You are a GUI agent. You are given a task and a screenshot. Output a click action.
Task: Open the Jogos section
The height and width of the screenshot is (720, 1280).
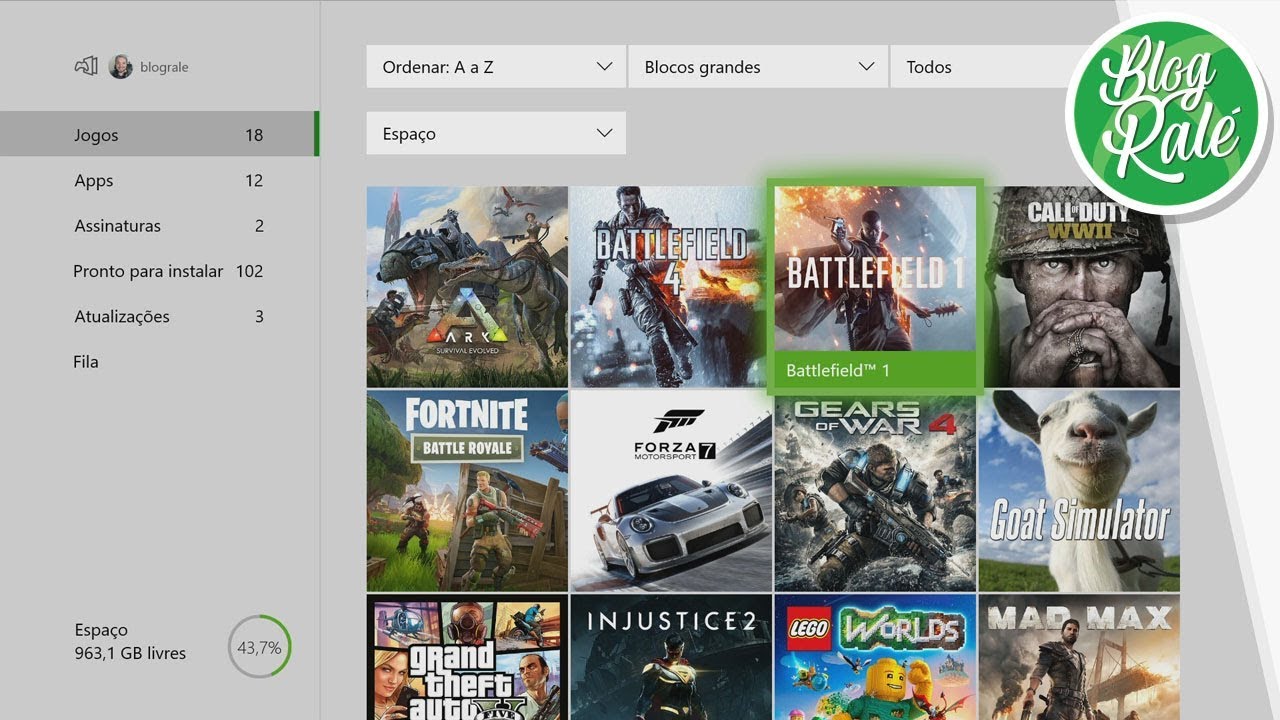tap(160, 134)
